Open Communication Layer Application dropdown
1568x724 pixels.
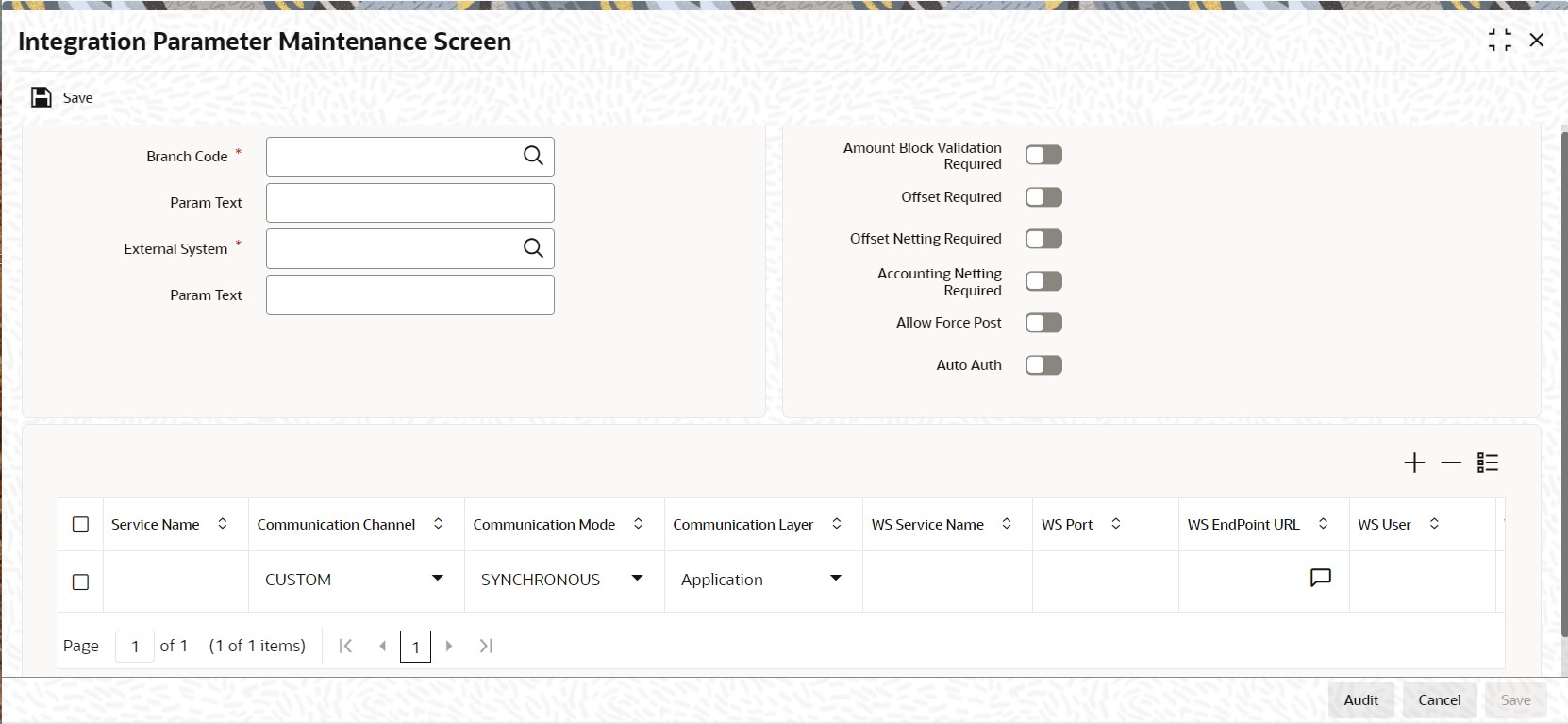(835, 578)
